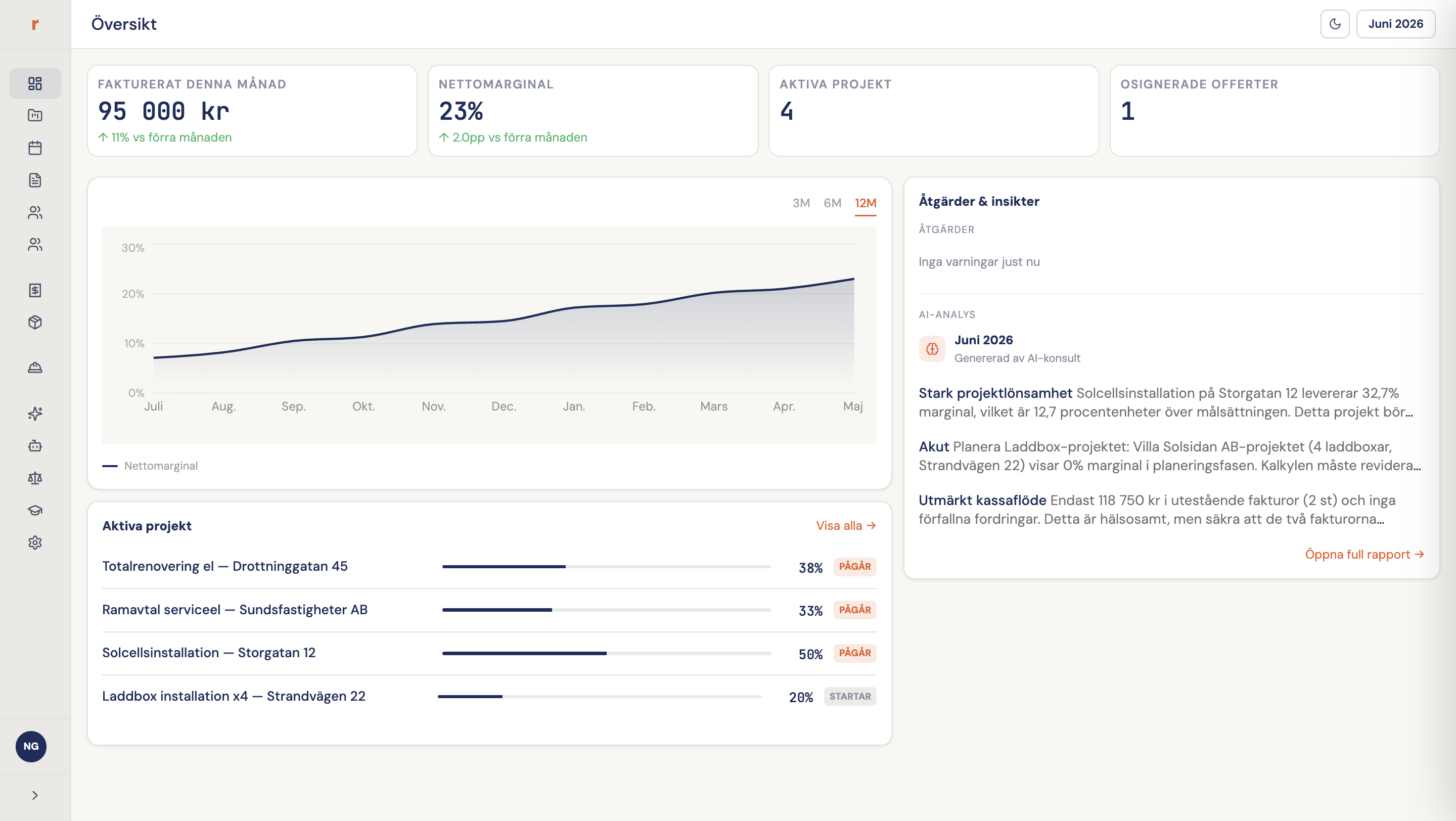This screenshot has width=1456, height=821.
Task: Click the NG user avatar
Action: coord(31,746)
